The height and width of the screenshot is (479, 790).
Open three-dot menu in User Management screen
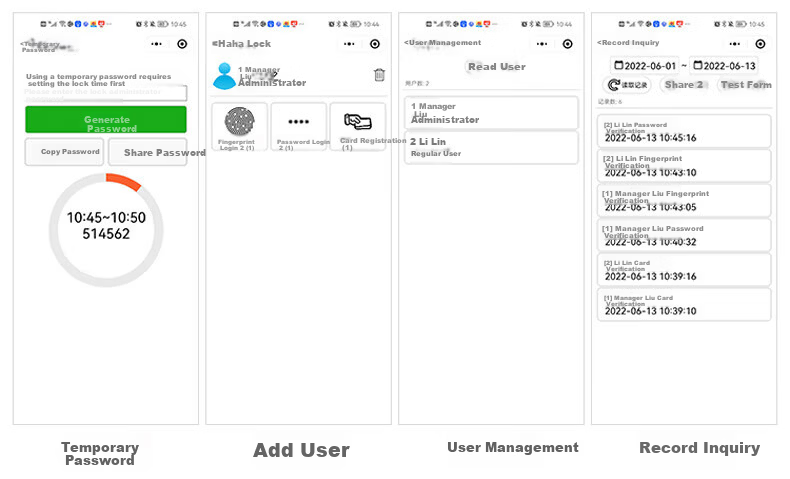coord(542,44)
